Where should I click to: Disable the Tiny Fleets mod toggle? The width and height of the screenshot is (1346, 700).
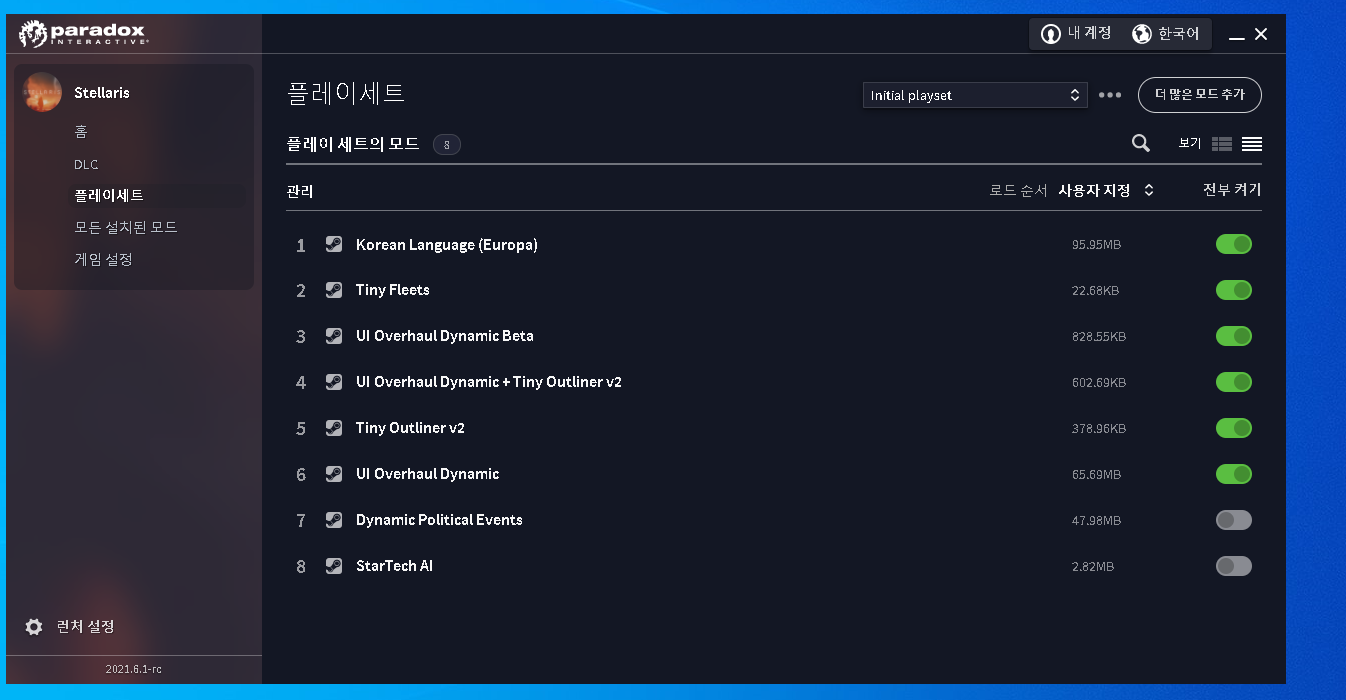point(1234,290)
